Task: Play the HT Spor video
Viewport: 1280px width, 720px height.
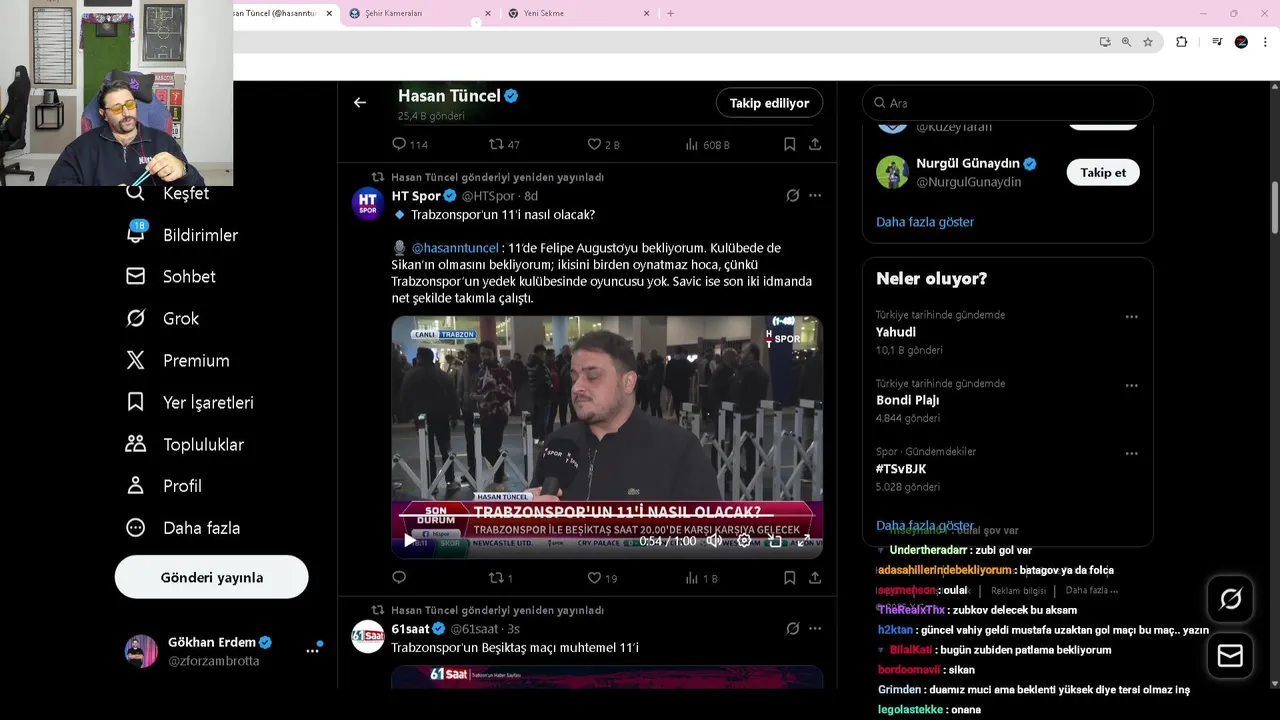Action: tap(409, 540)
